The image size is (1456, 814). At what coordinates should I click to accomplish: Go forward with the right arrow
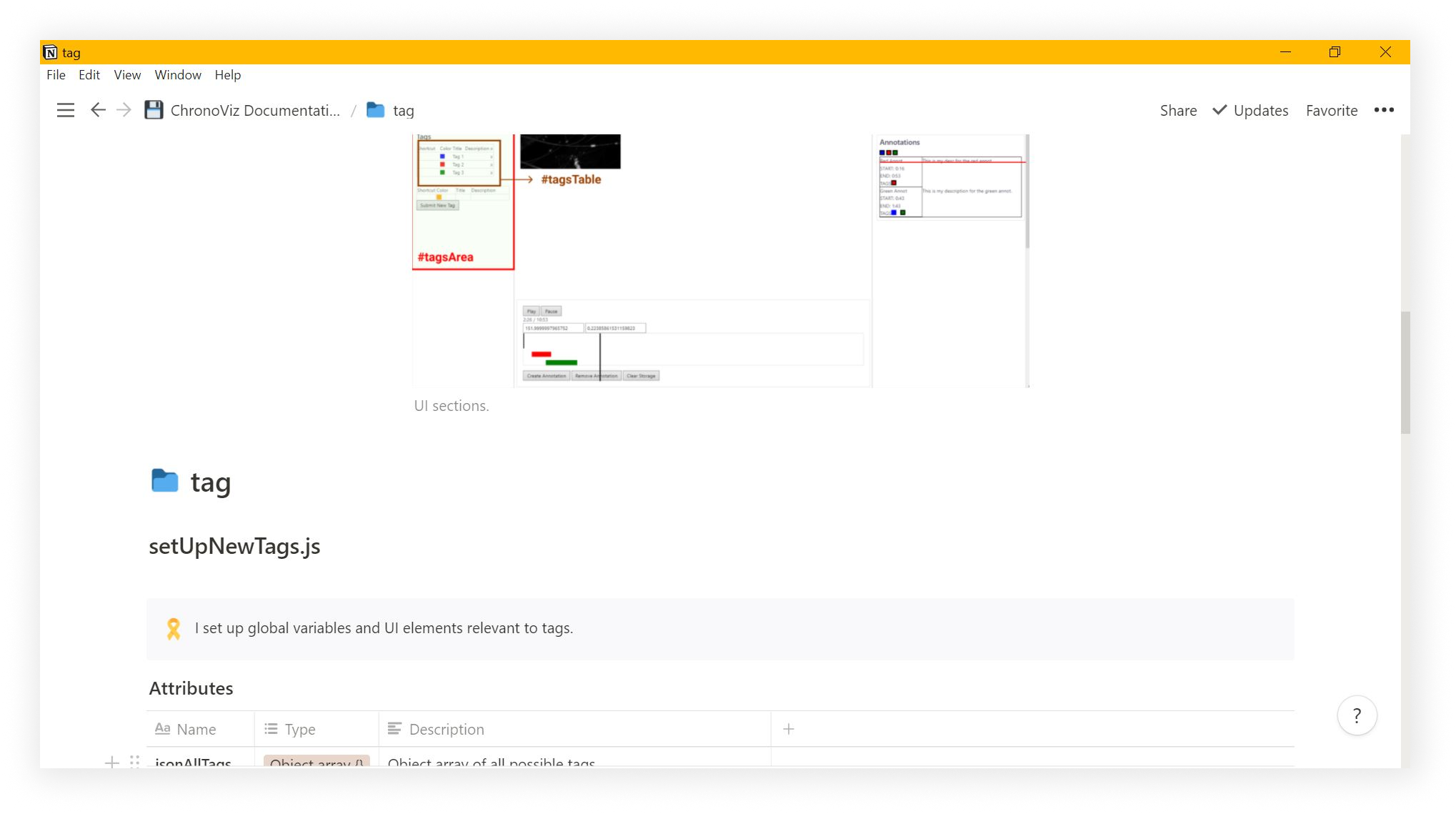(x=124, y=110)
